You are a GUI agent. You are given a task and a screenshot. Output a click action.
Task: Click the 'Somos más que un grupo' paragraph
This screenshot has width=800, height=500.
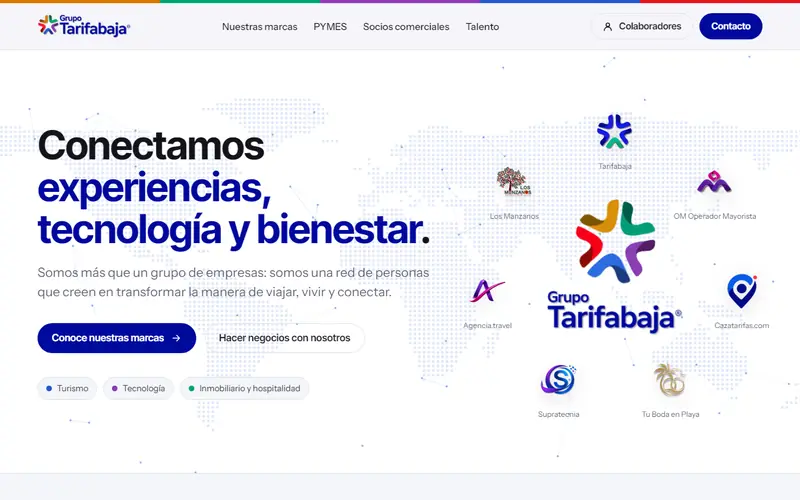[233, 282]
